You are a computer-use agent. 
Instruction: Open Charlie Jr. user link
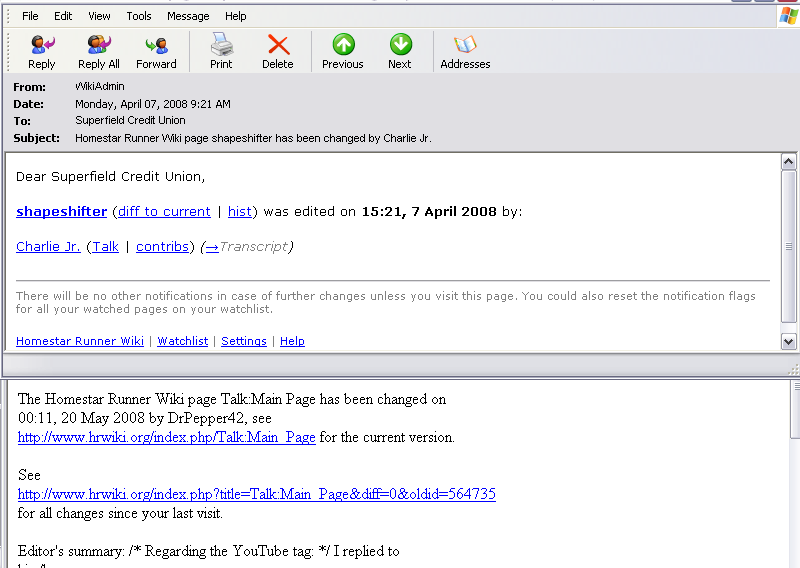pyautogui.click(x=48, y=246)
